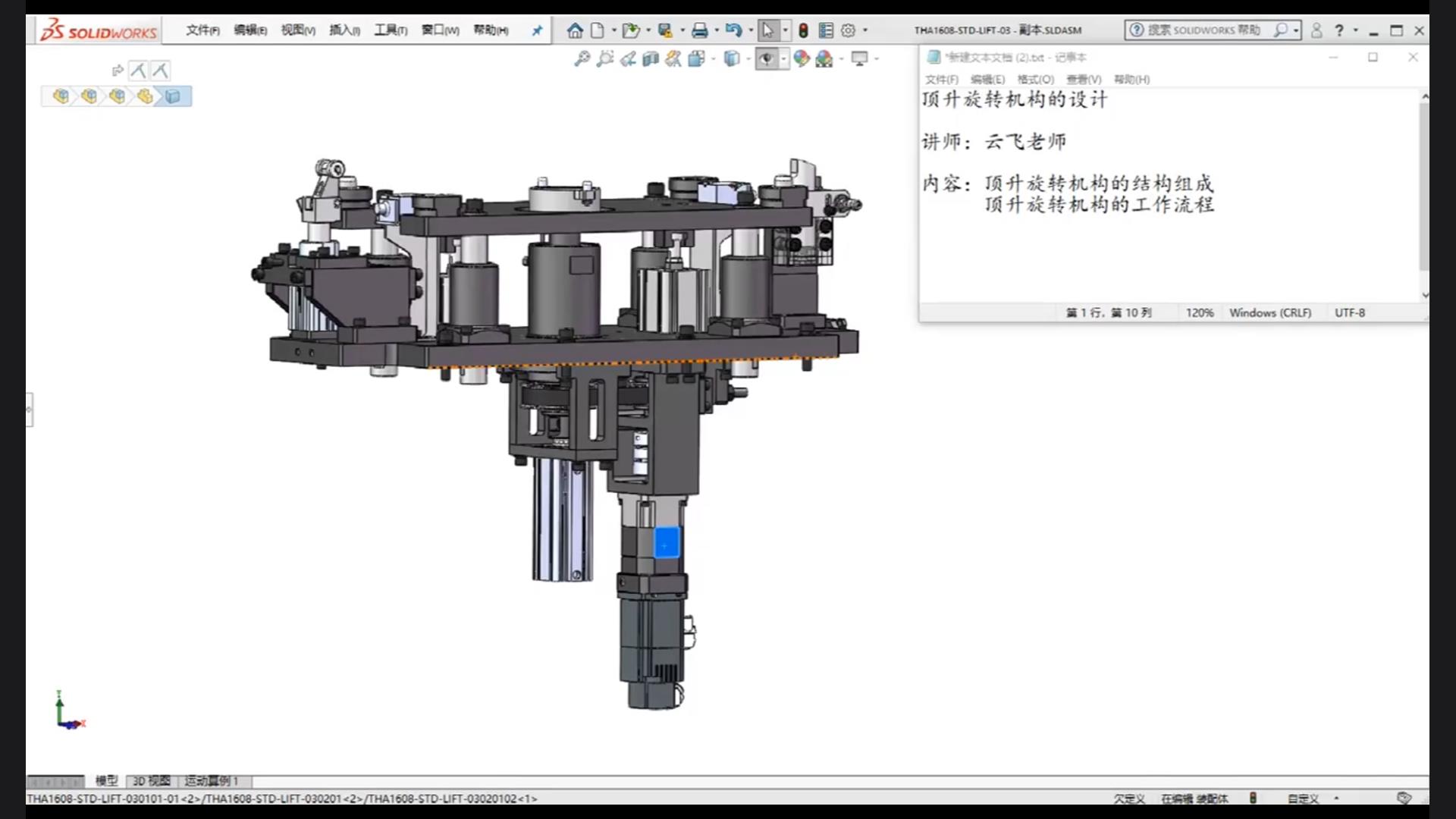Expand the New document dropdown arrow
1456x819 pixels.
click(x=613, y=30)
